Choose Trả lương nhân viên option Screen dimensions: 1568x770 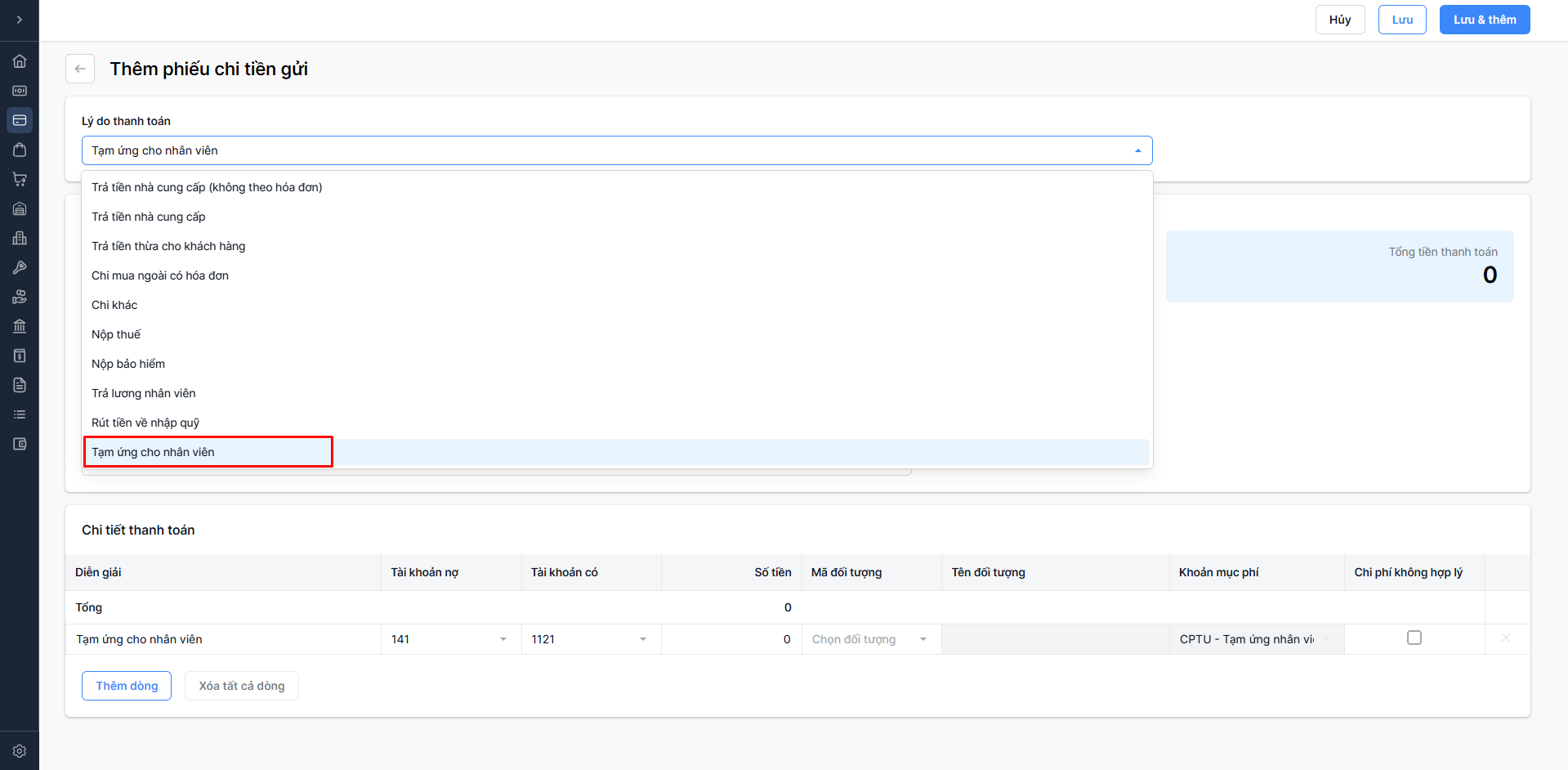tap(144, 393)
